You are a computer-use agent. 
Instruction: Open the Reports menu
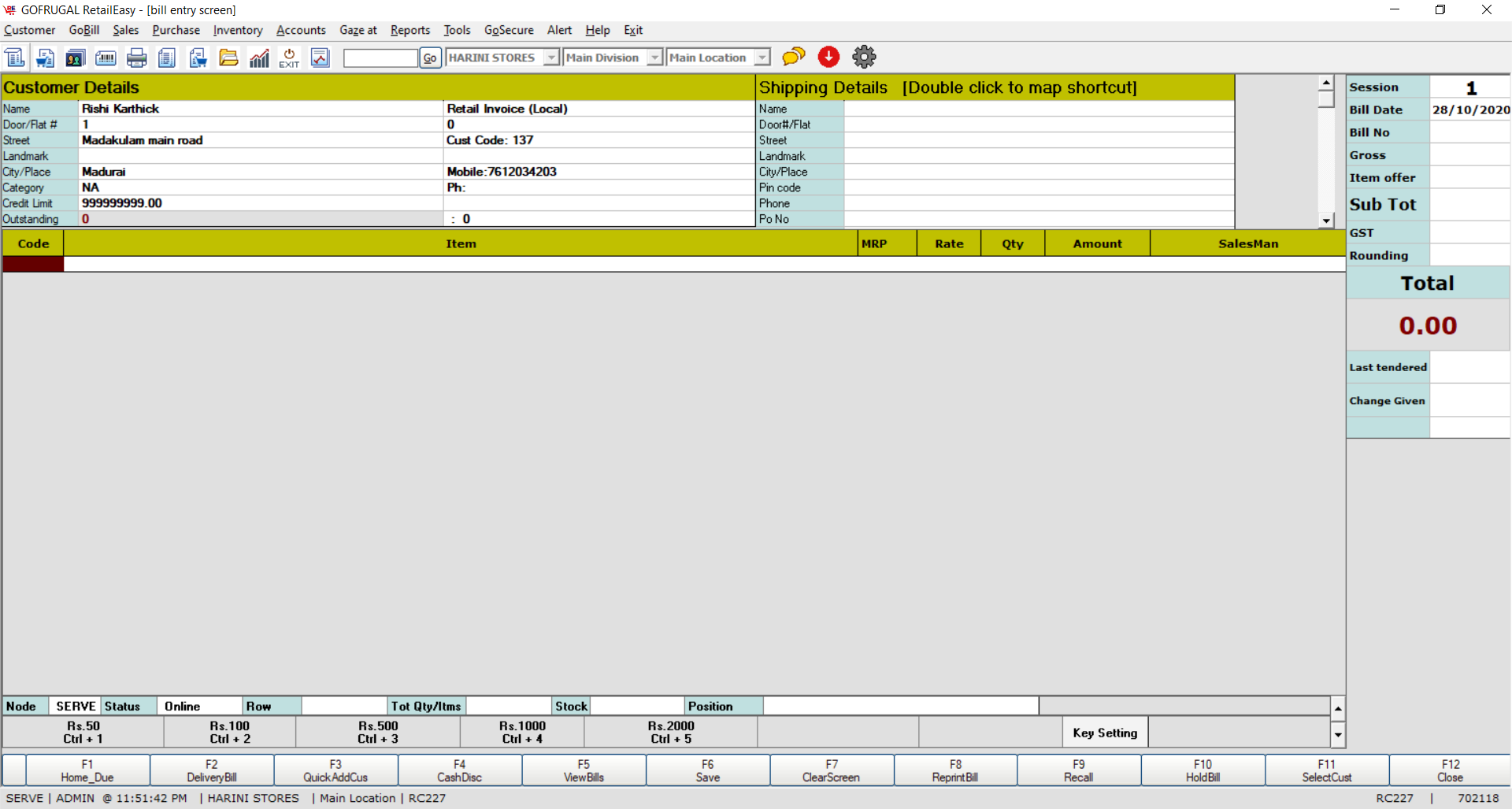tap(410, 30)
